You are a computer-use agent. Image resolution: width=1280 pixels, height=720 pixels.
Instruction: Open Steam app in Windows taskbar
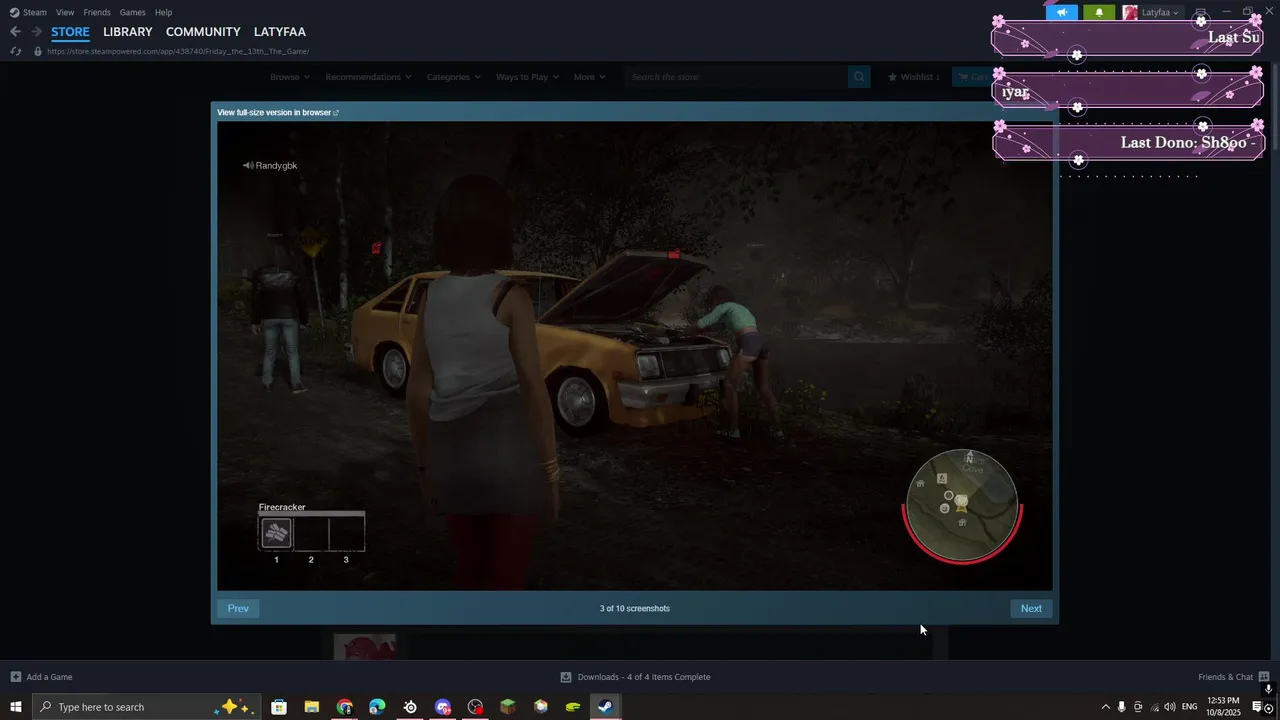(605, 707)
